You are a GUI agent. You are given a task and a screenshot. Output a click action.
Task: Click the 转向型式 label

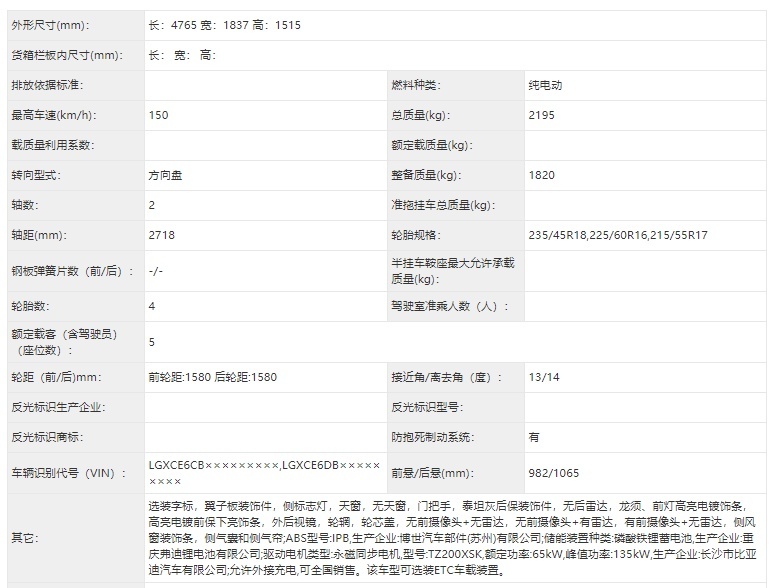pyautogui.click(x=36, y=175)
